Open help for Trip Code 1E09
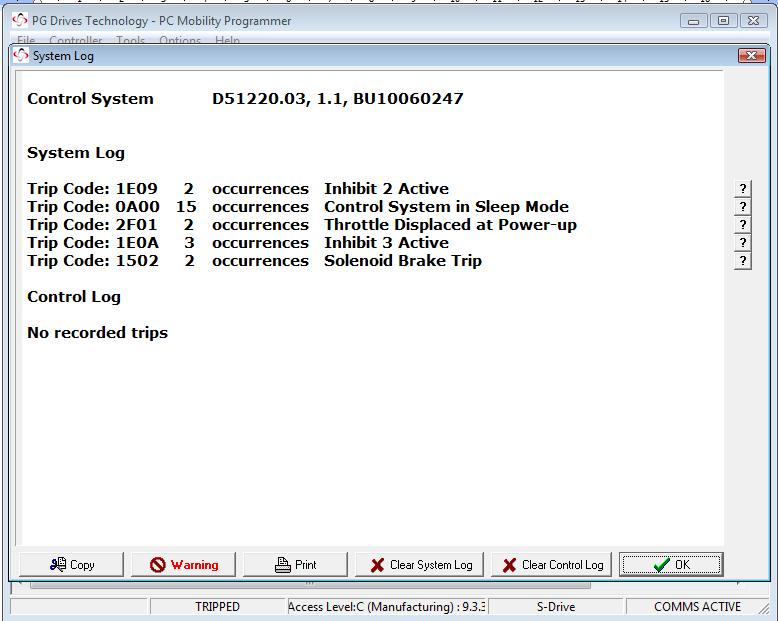 tap(742, 189)
